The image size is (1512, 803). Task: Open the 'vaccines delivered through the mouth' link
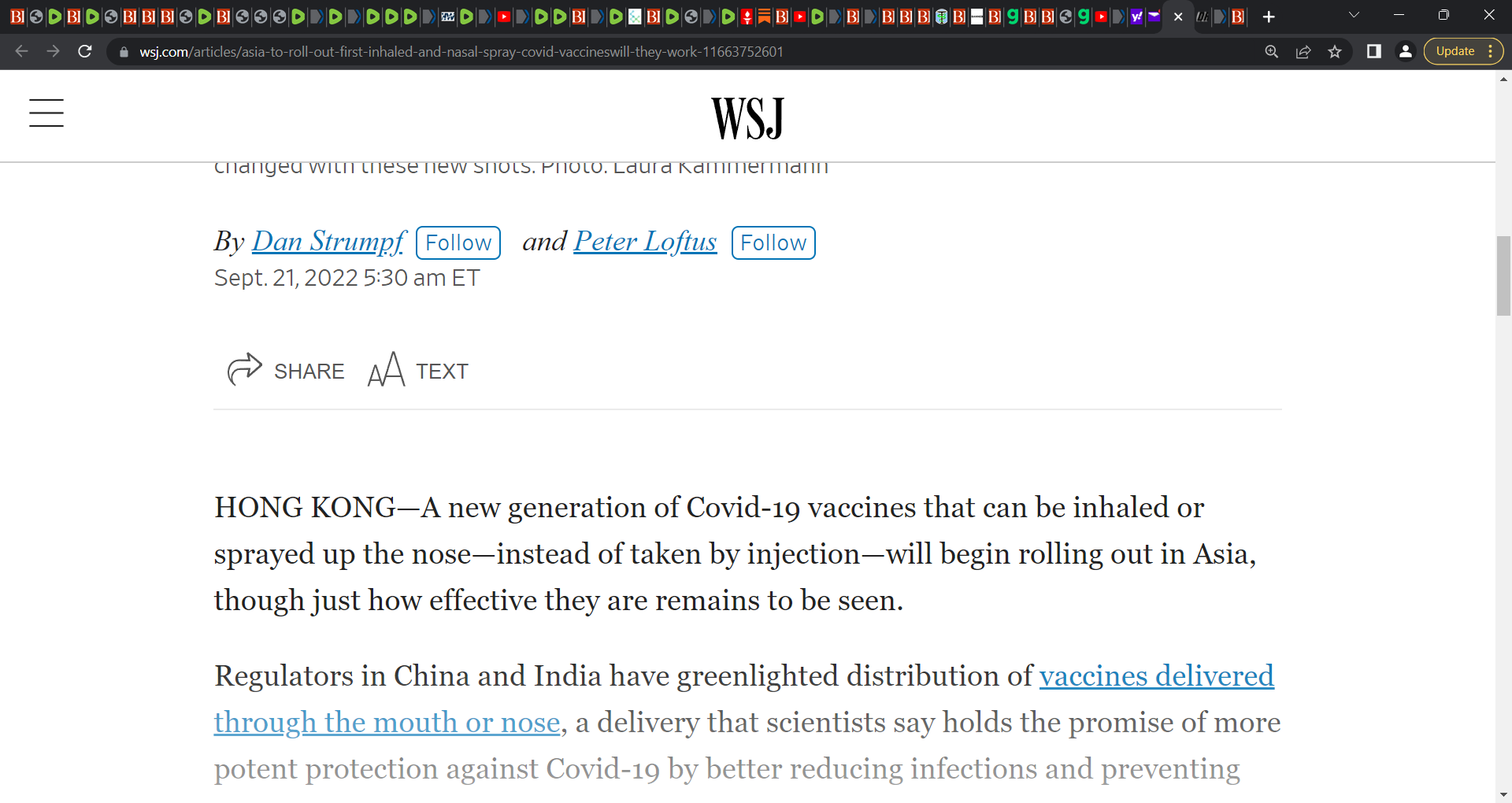[x=744, y=698]
